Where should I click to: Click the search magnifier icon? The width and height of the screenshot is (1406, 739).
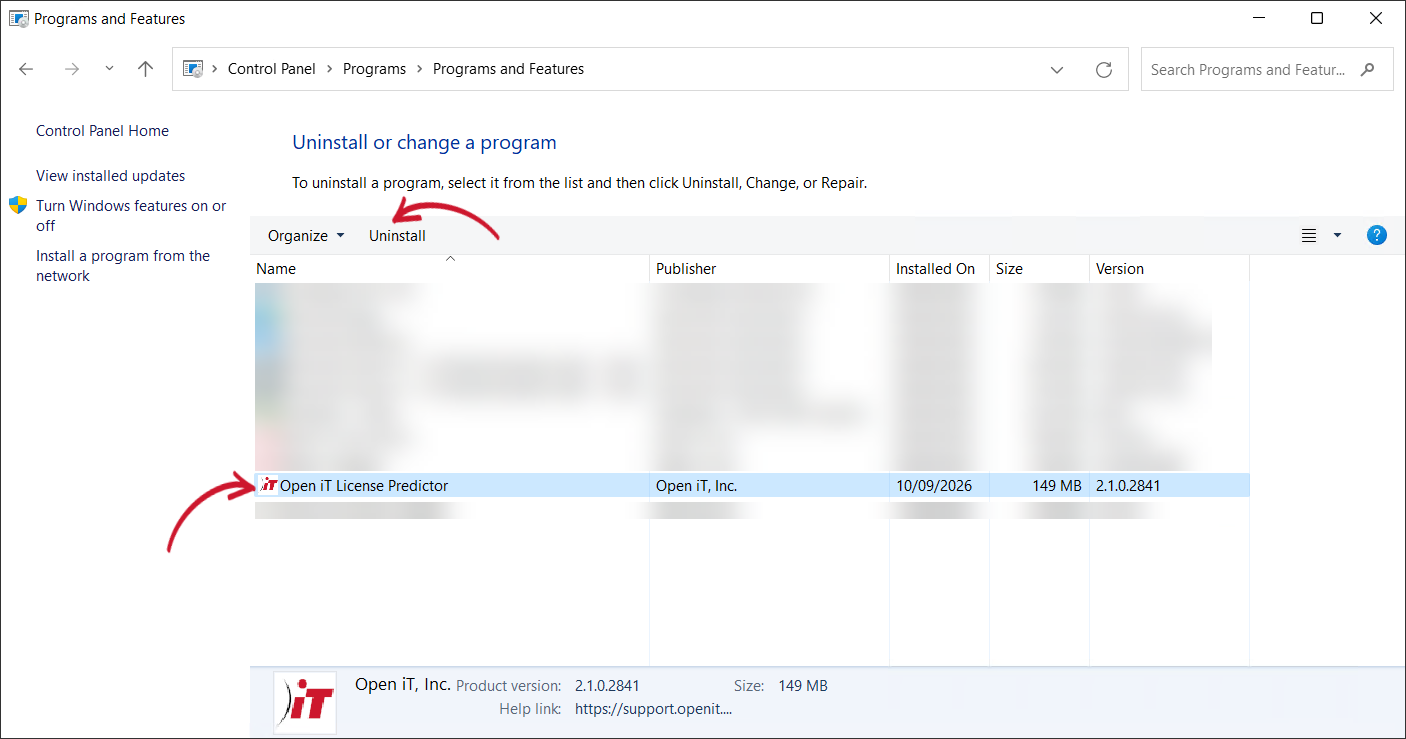(x=1369, y=69)
